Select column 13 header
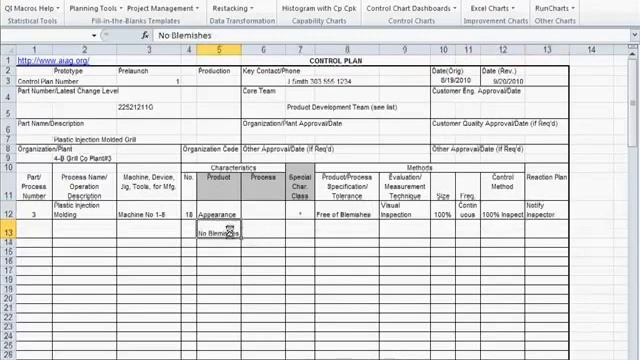Screen dimensions: 640x360 pyautogui.click(x=547, y=50)
